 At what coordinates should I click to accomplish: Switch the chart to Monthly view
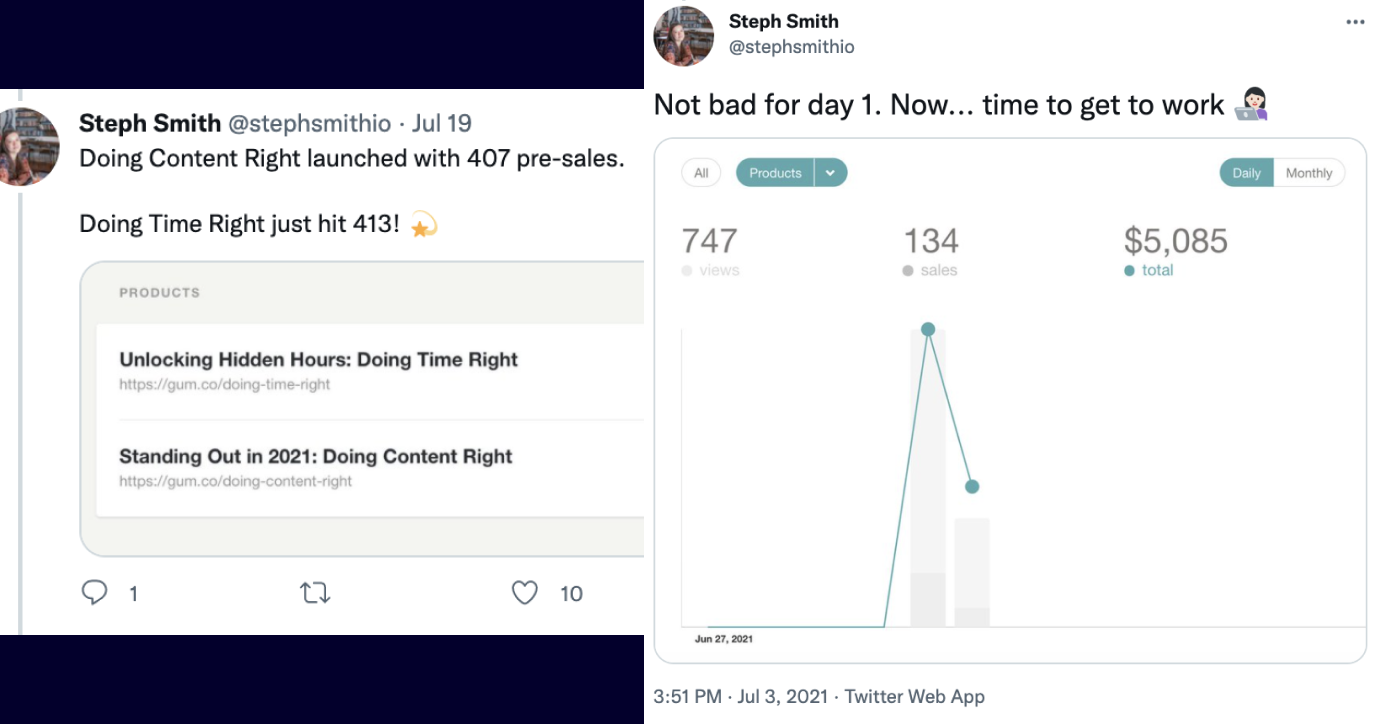pos(1309,173)
